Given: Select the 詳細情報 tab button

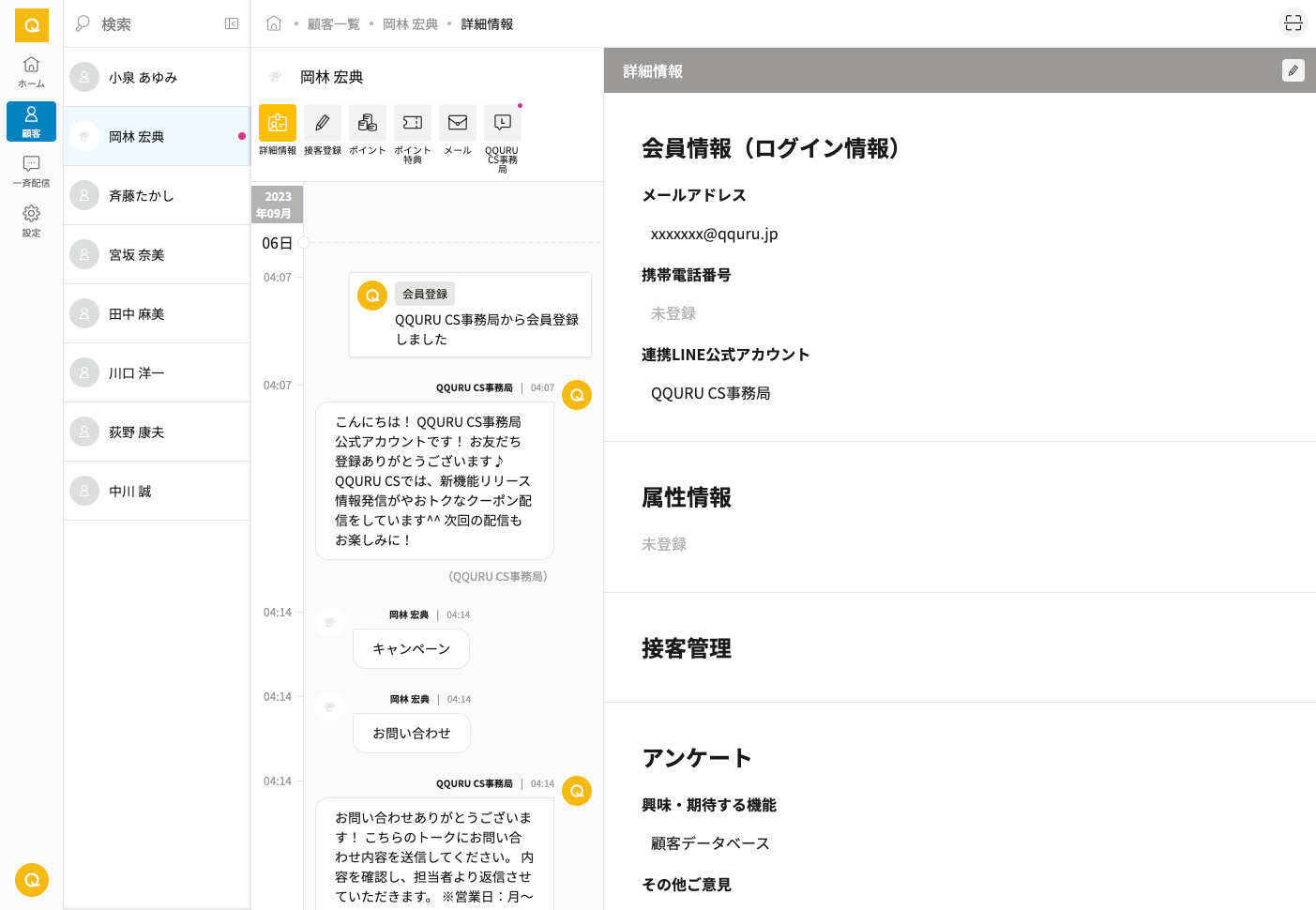Looking at the screenshot, I should pyautogui.click(x=277, y=123).
